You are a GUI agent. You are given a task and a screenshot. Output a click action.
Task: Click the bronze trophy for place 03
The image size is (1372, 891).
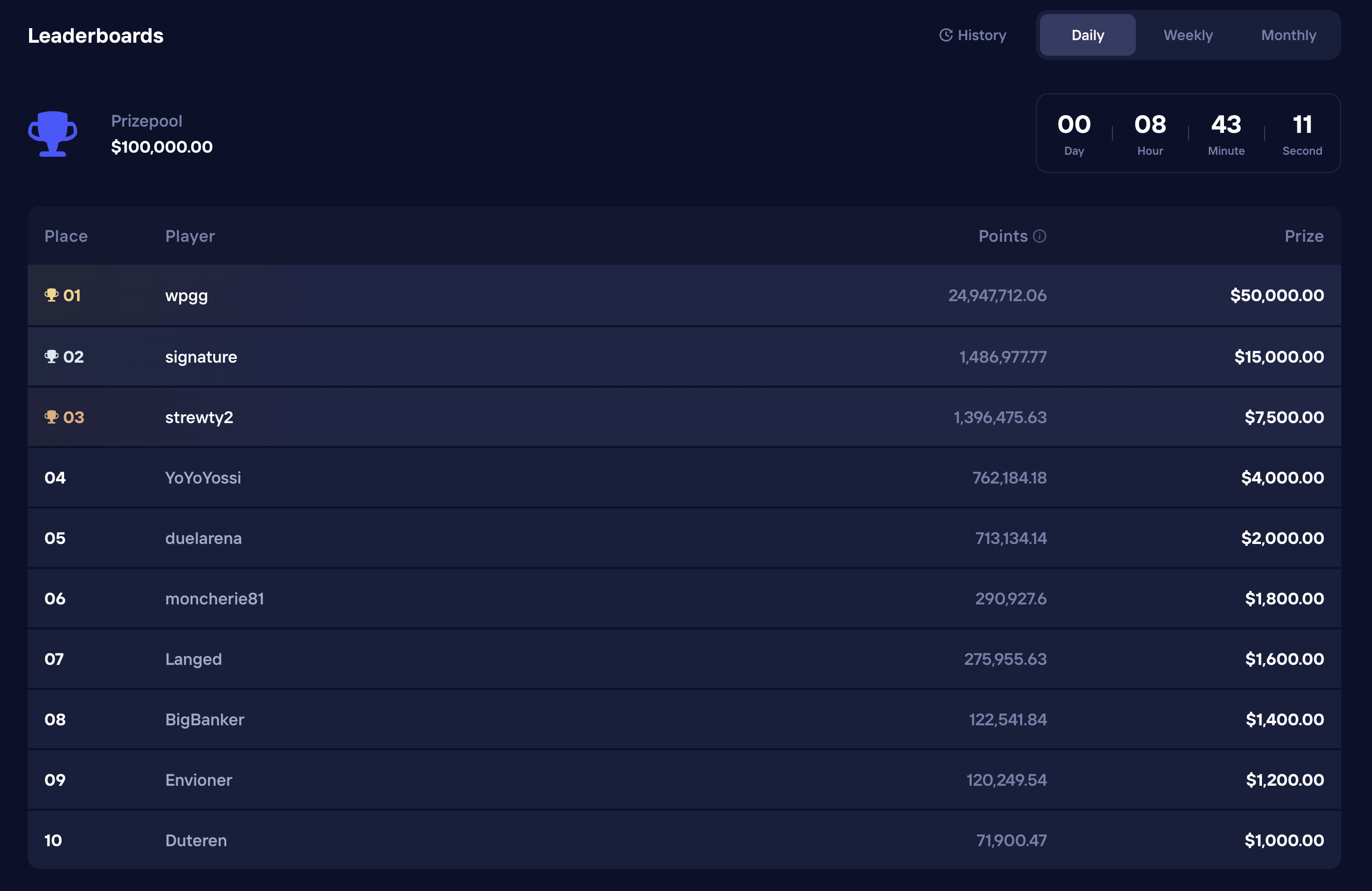click(x=51, y=417)
